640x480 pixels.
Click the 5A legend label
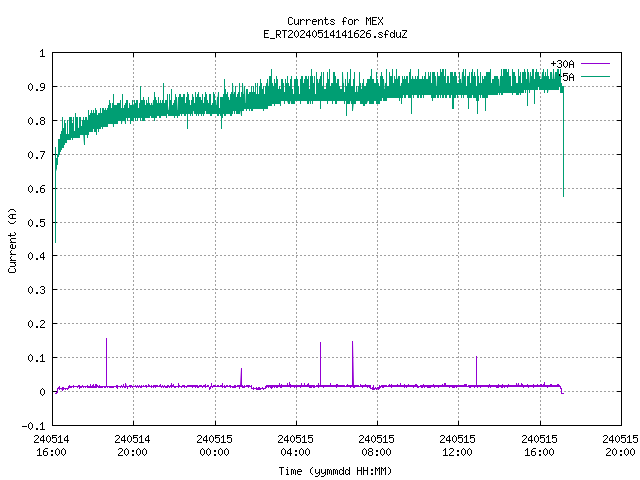(568, 77)
